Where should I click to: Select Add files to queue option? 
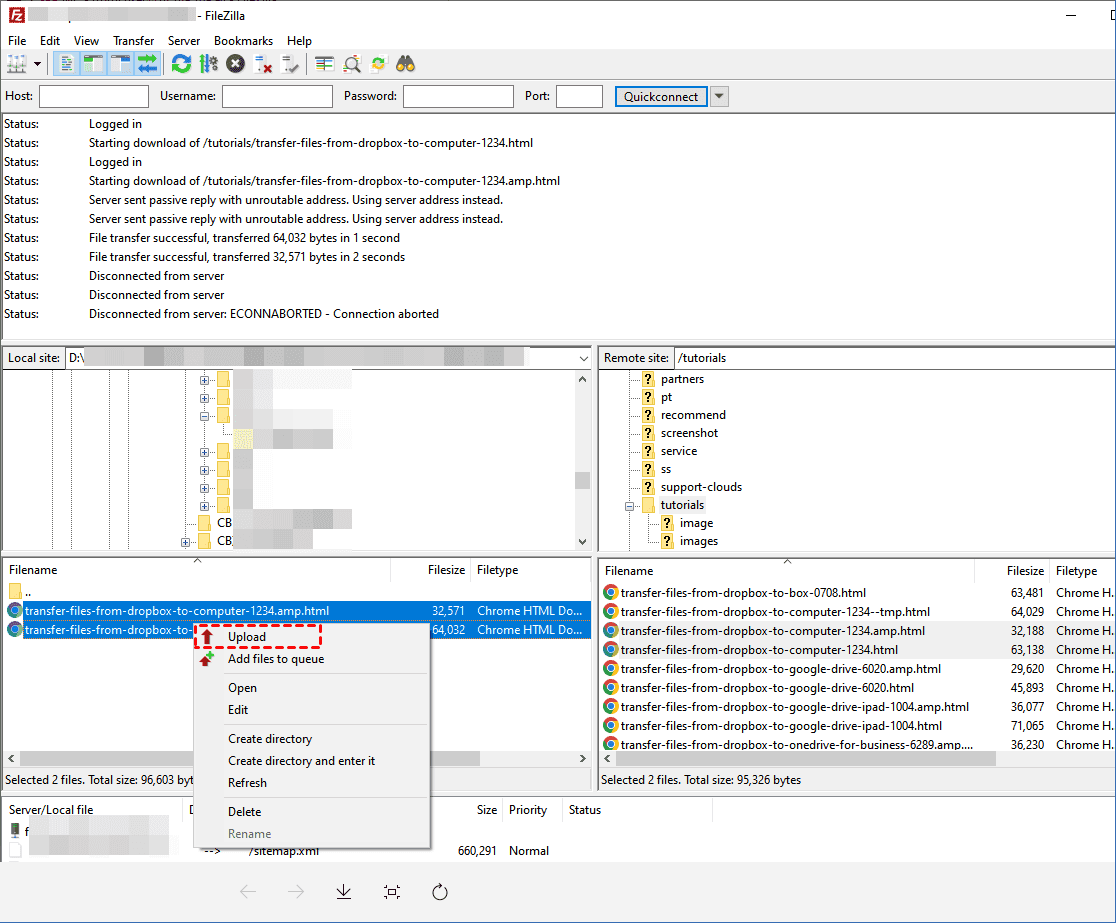tap(275, 659)
